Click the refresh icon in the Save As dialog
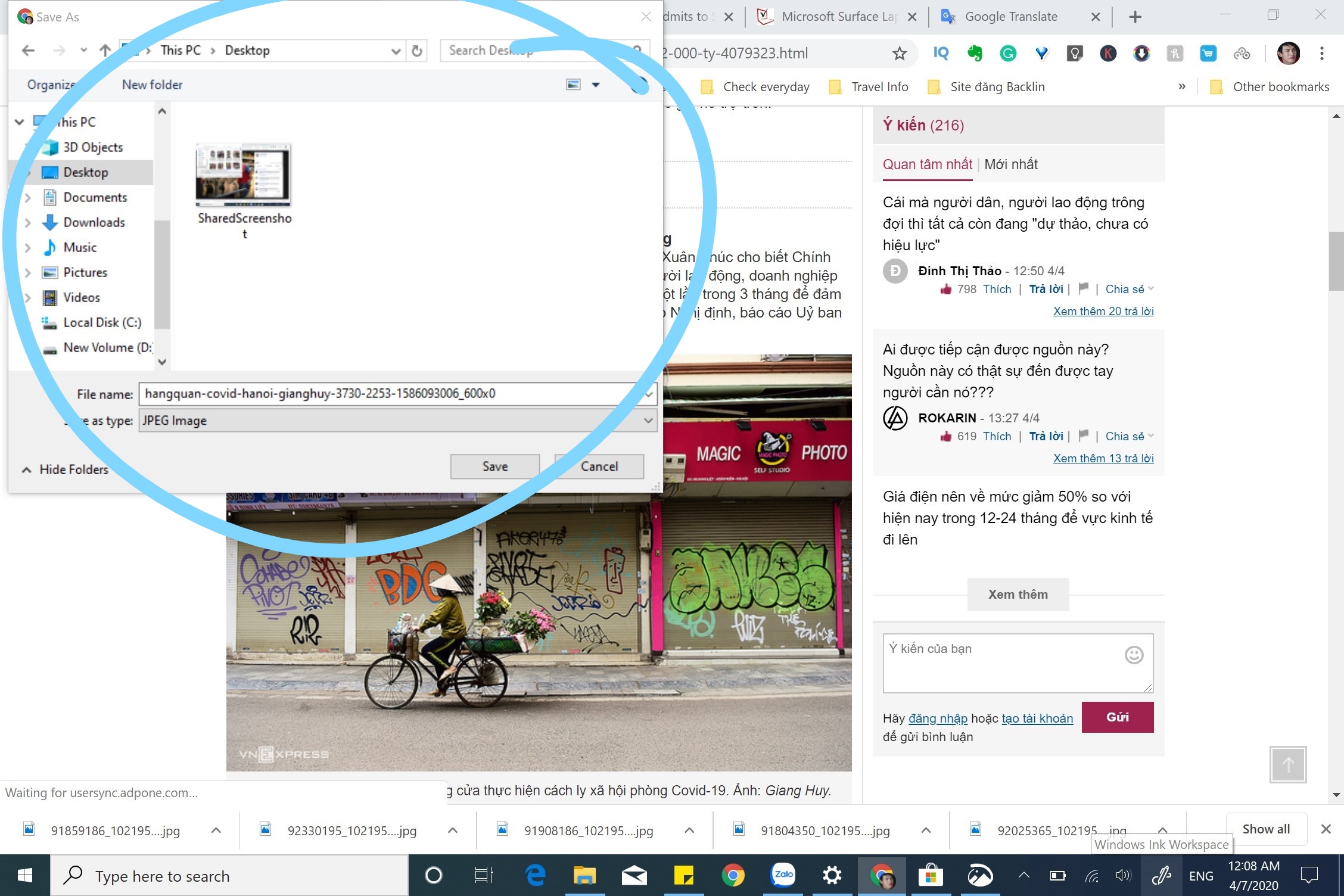The width and height of the screenshot is (1344, 896). [x=416, y=50]
